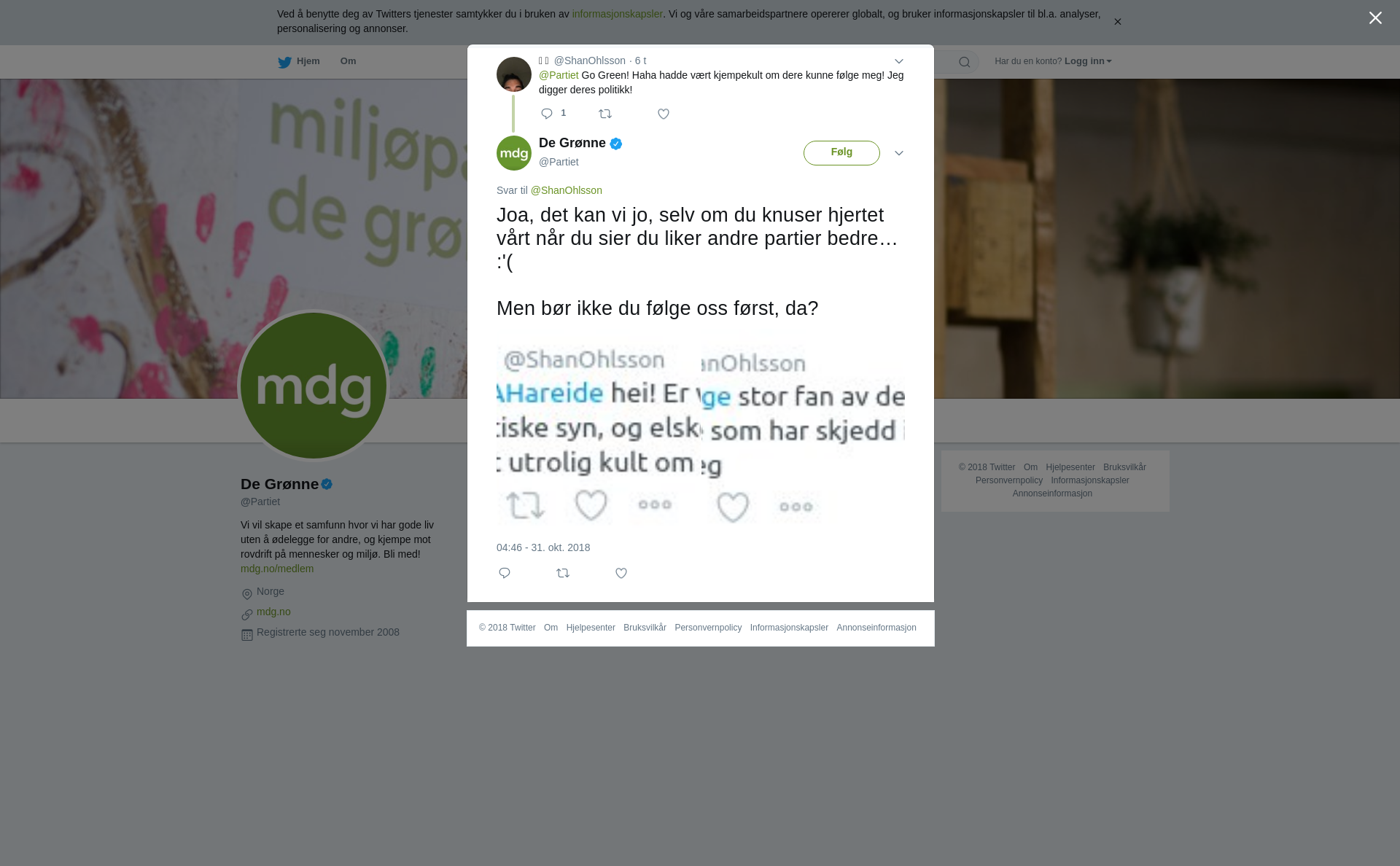This screenshot has height=866, width=1400.
Task: Open the informasjonskapsler link in the banner
Action: [617, 14]
